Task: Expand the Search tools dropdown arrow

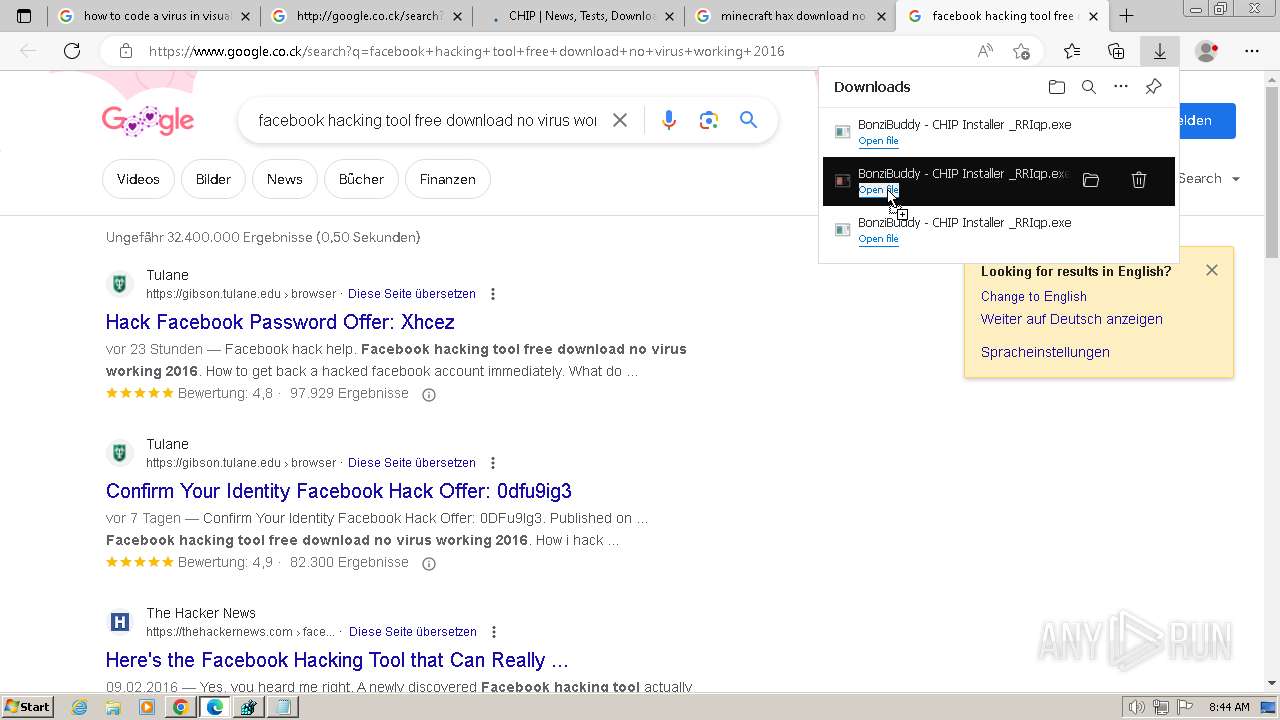Action: coord(1236,179)
